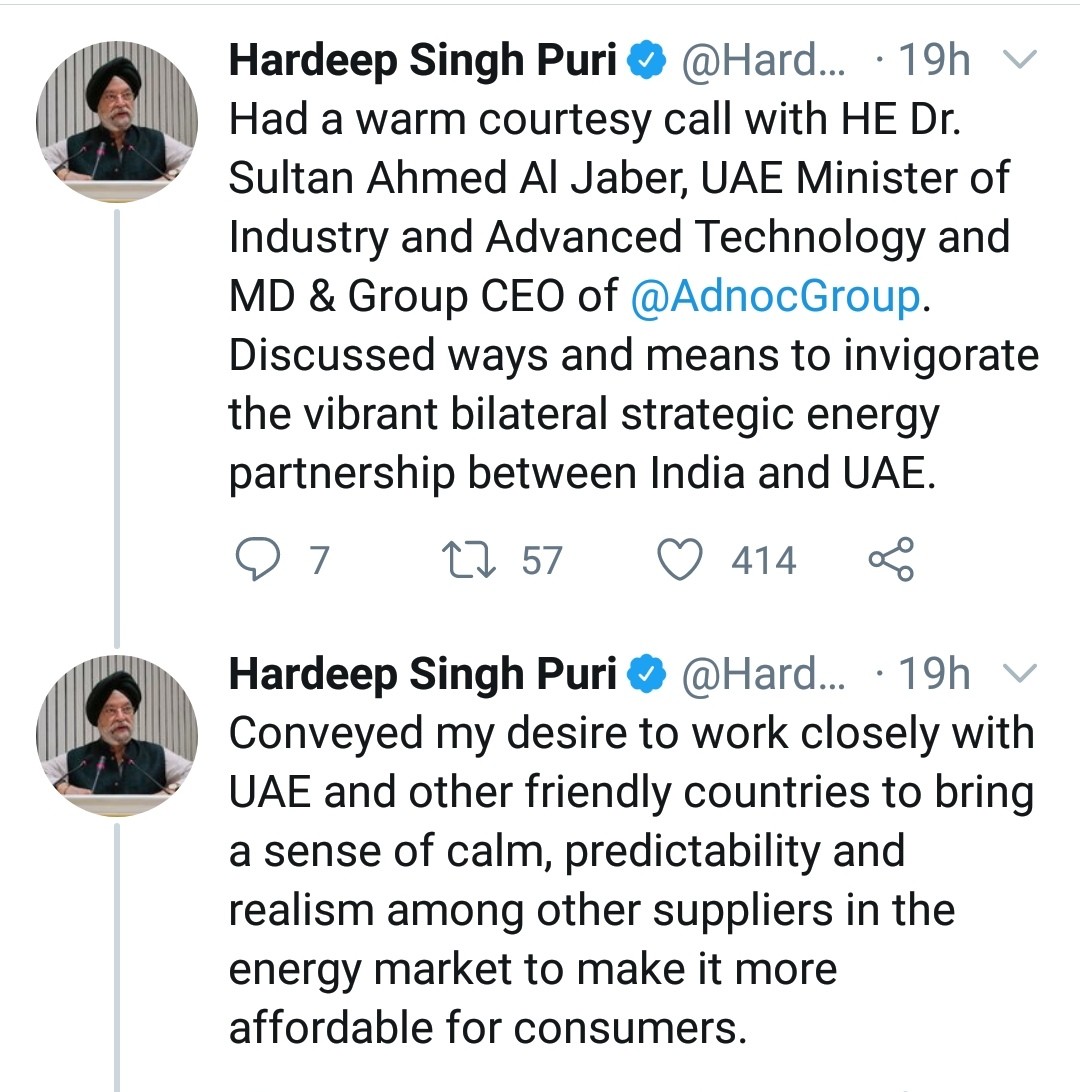Screen dimensions: 1080x1092
Task: Open the first tweet's chevron dropdown menu
Action: pyautogui.click(x=1018, y=62)
